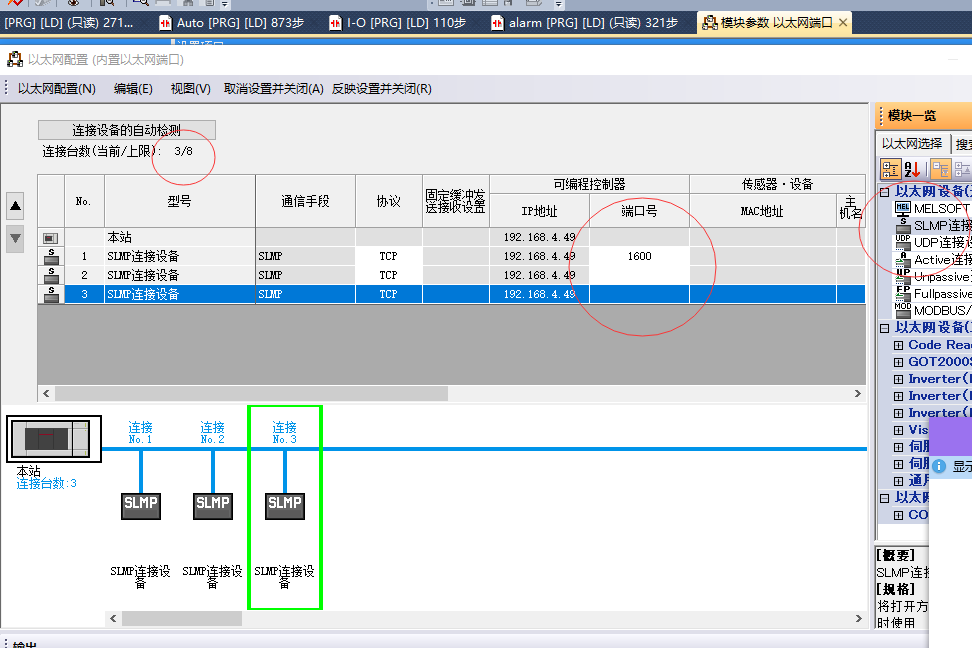Open the 视图(V) menu

(x=190, y=88)
